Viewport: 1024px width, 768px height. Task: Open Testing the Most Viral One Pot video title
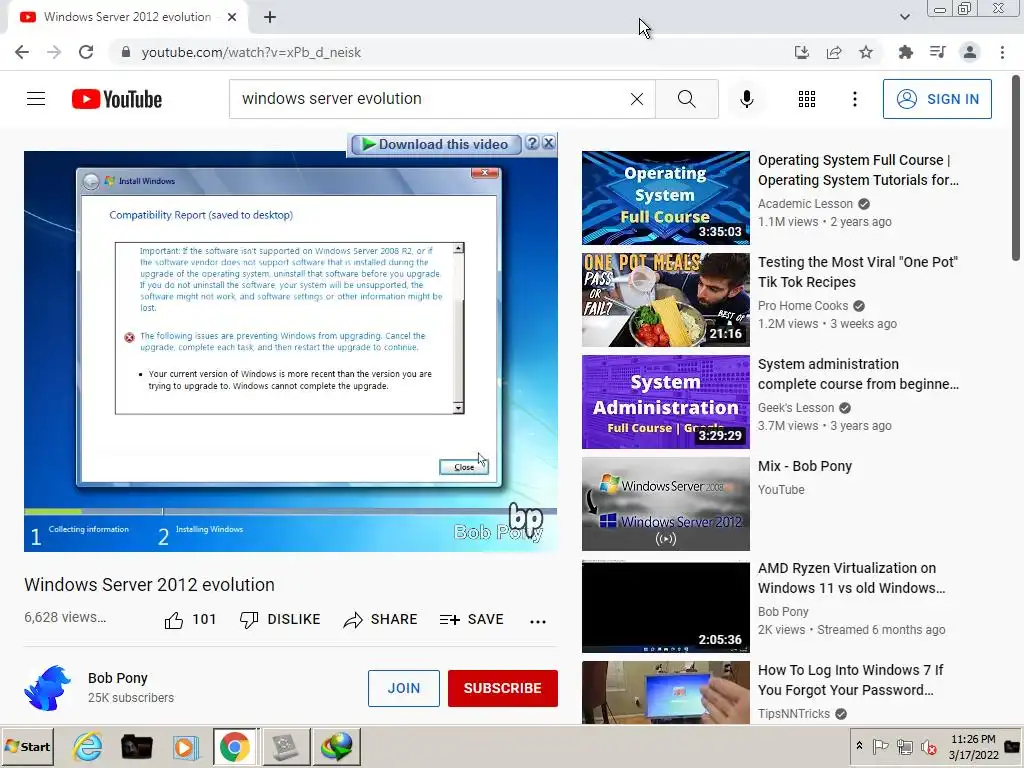(857, 272)
